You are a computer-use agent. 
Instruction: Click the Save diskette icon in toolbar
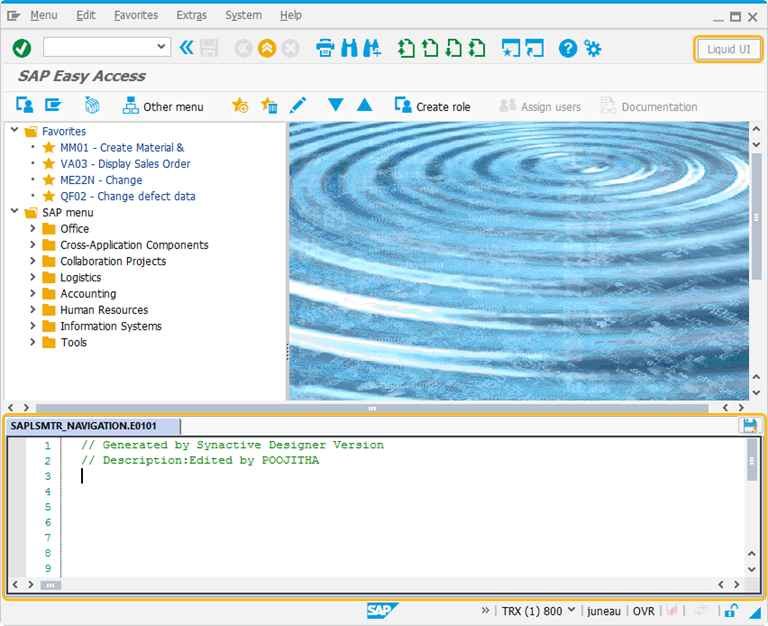coord(209,48)
